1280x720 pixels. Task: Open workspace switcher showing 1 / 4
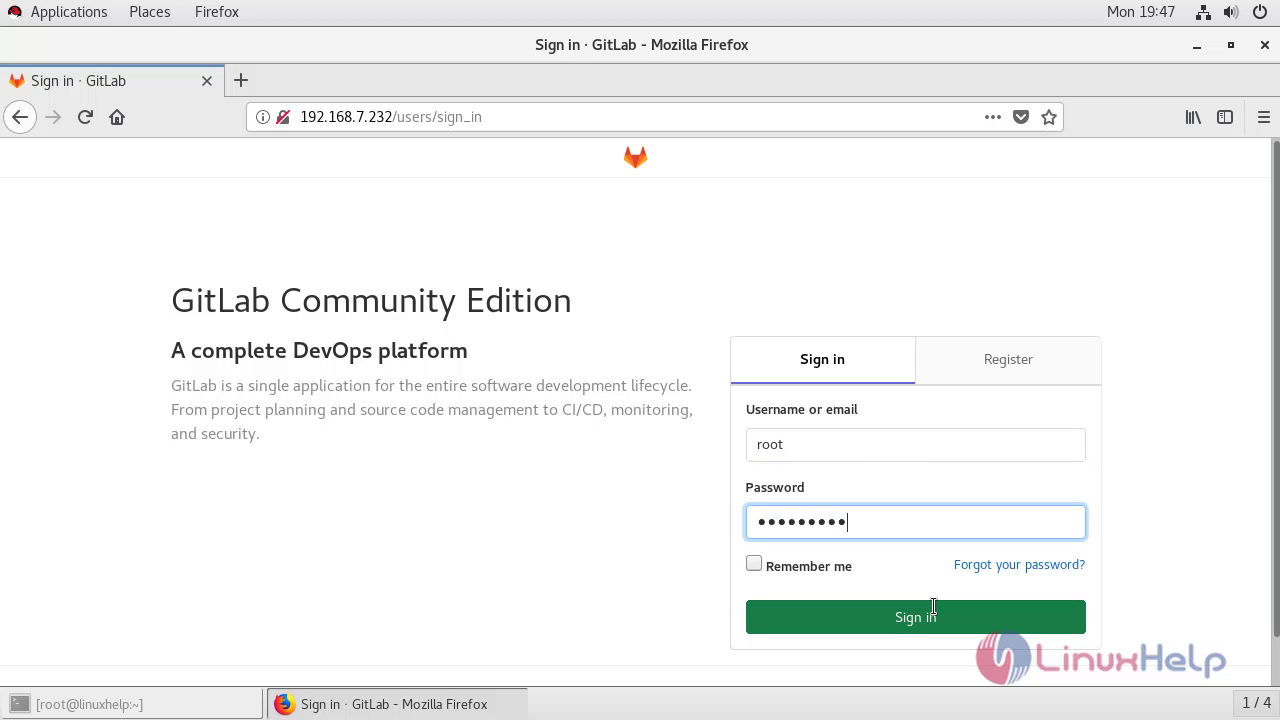(x=1256, y=703)
